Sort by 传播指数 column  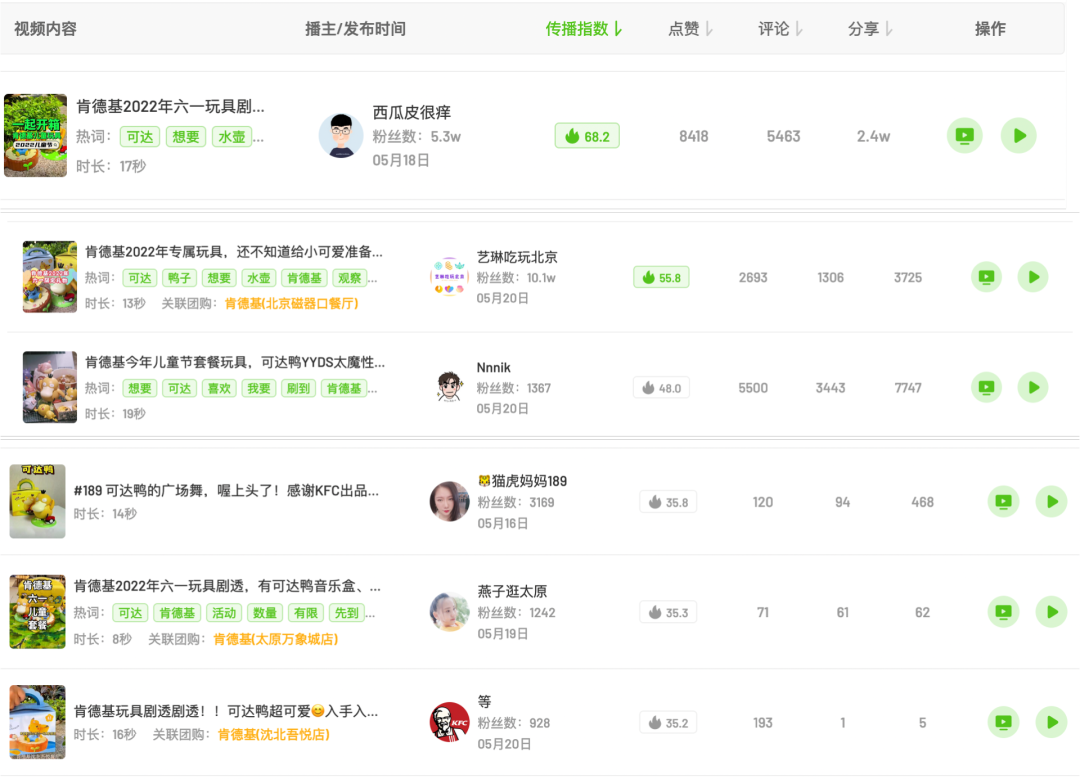coord(584,29)
